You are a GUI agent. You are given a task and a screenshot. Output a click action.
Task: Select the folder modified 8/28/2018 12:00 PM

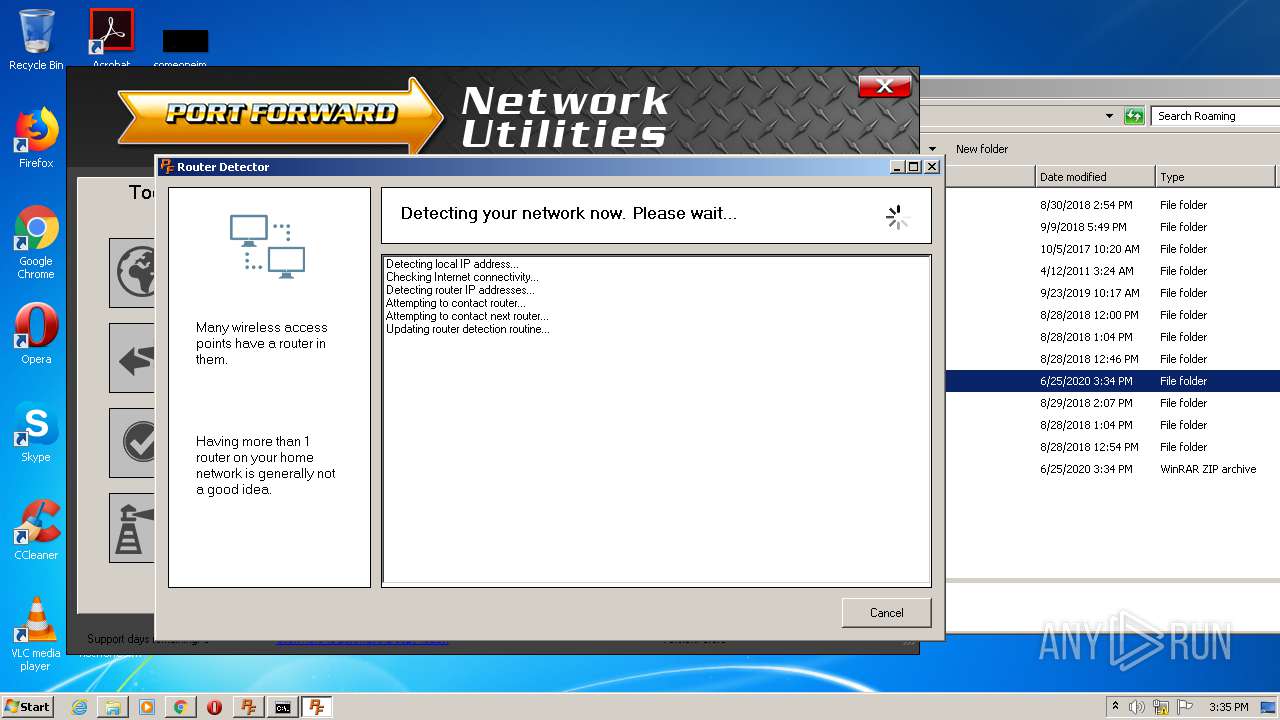click(x=1113, y=315)
